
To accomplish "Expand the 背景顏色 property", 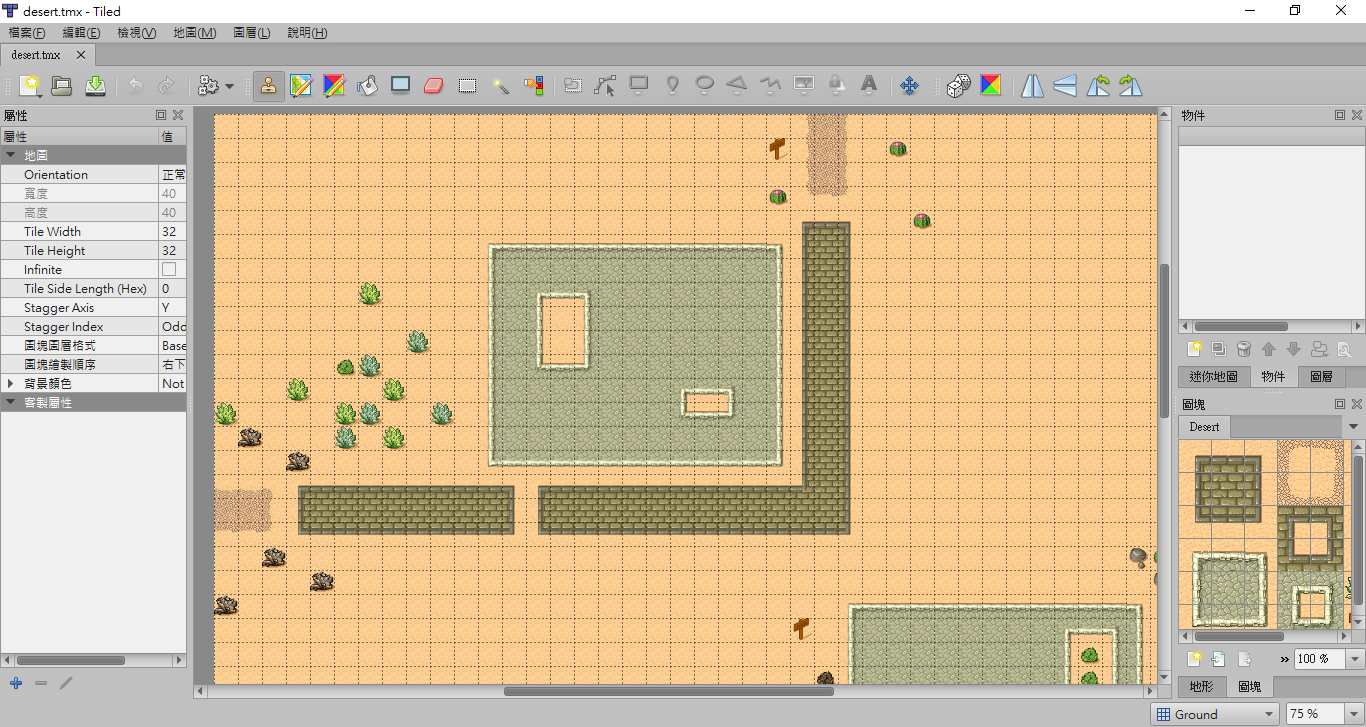I will click(11, 384).
